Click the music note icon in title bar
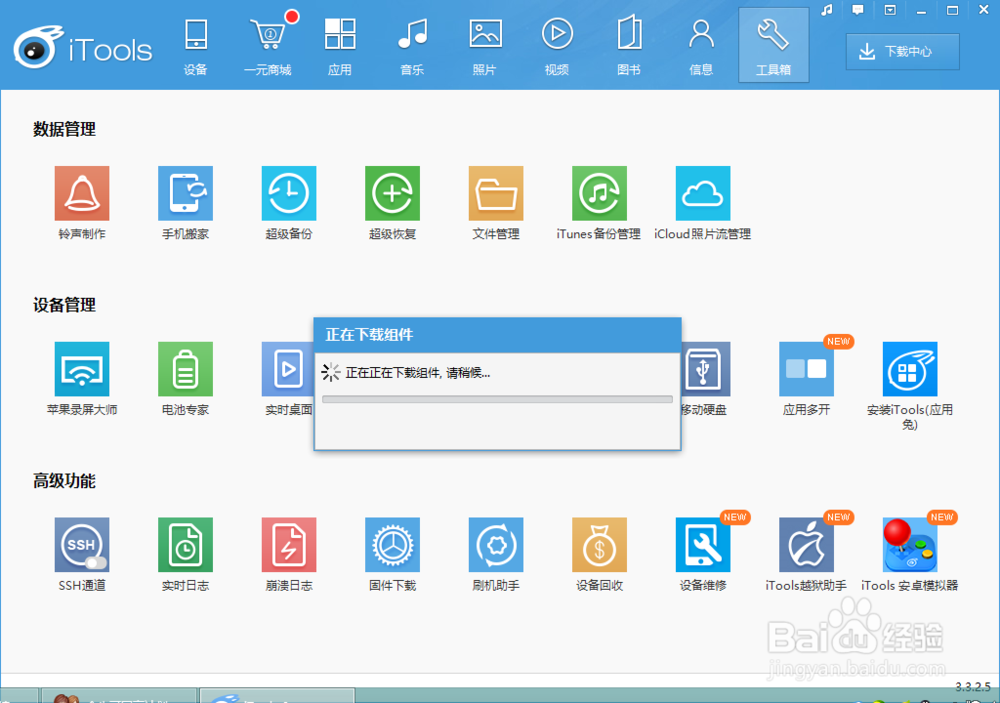 (x=827, y=10)
